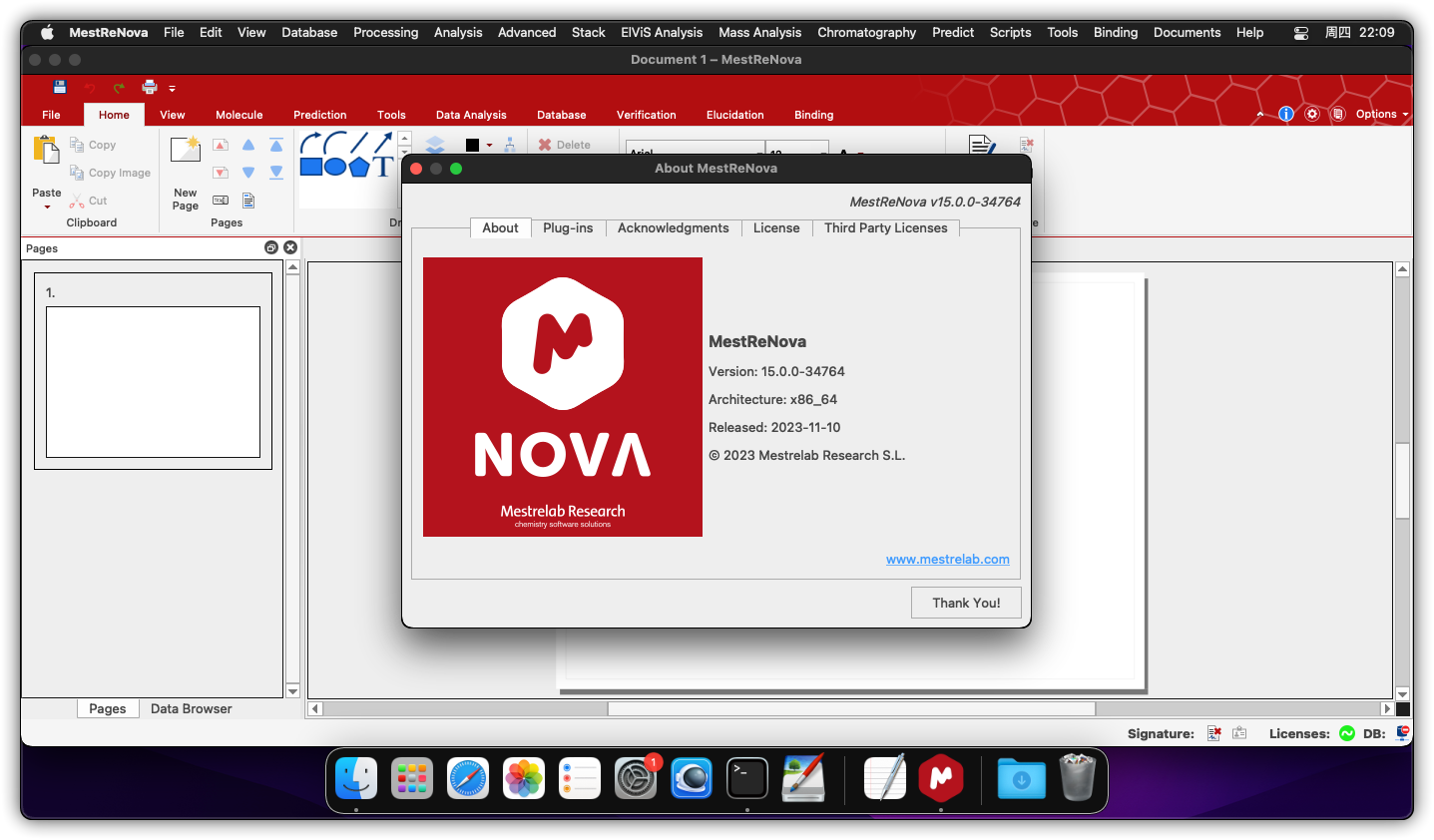Float the Pages panel using the detach icon
This screenshot has width=1434, height=840.
[x=270, y=247]
